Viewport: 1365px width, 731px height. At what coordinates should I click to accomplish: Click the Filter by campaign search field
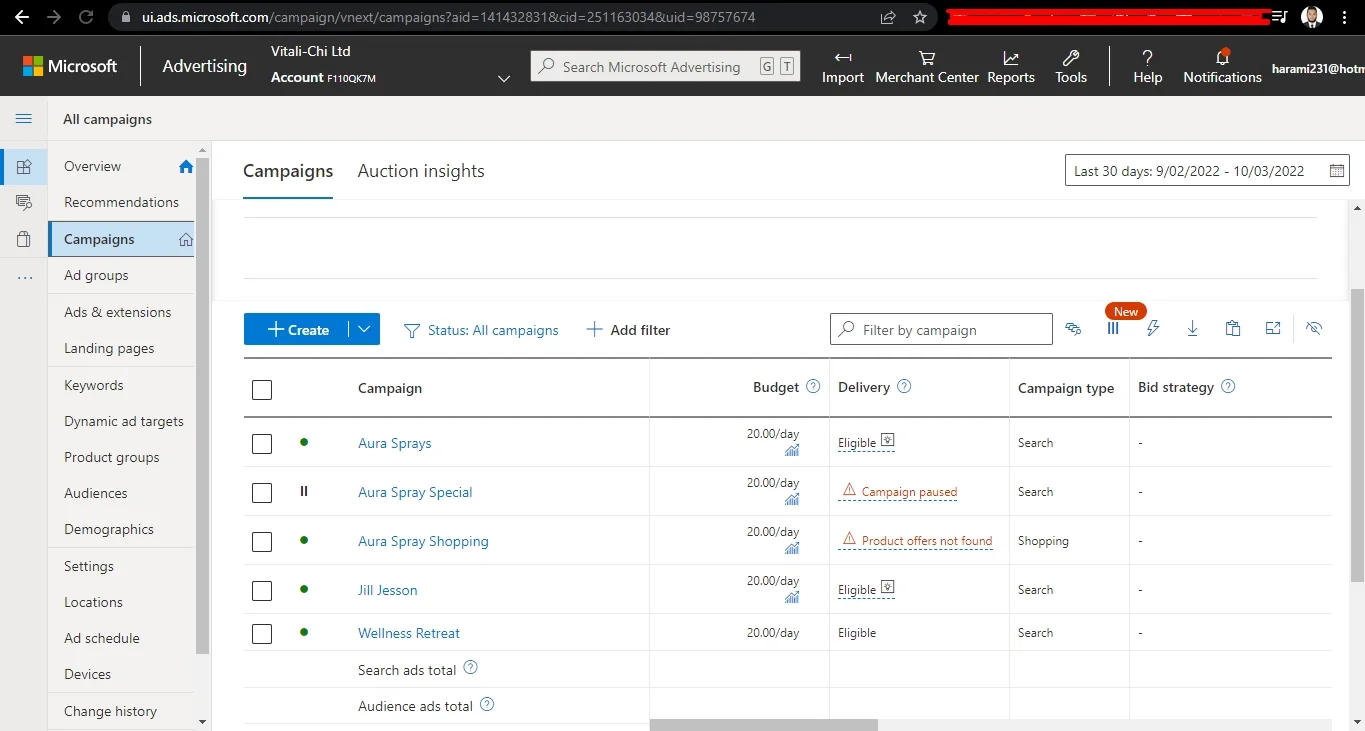[941, 330]
